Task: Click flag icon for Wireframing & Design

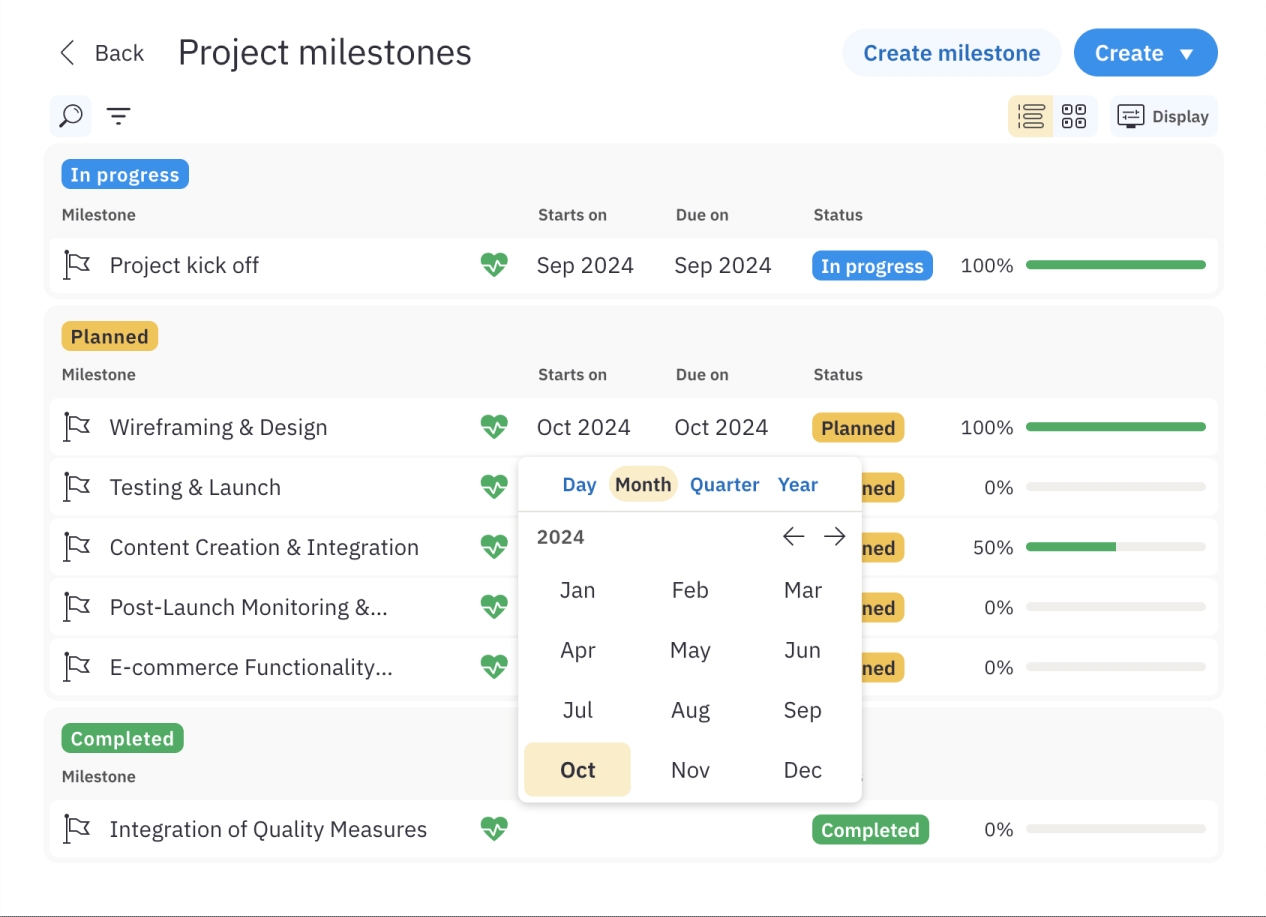Action: tap(77, 427)
